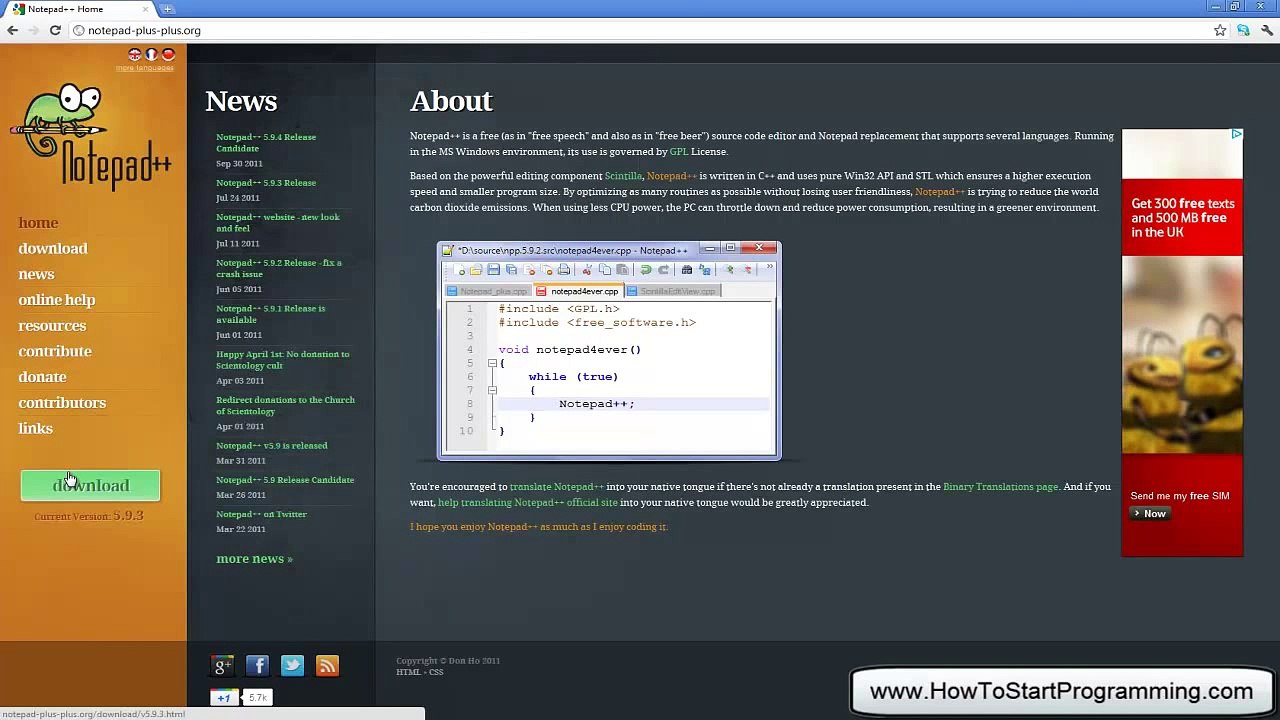The width and height of the screenshot is (1280, 720).
Task: Follow the translate Notepad++ link
Action: pyautogui.click(x=557, y=487)
